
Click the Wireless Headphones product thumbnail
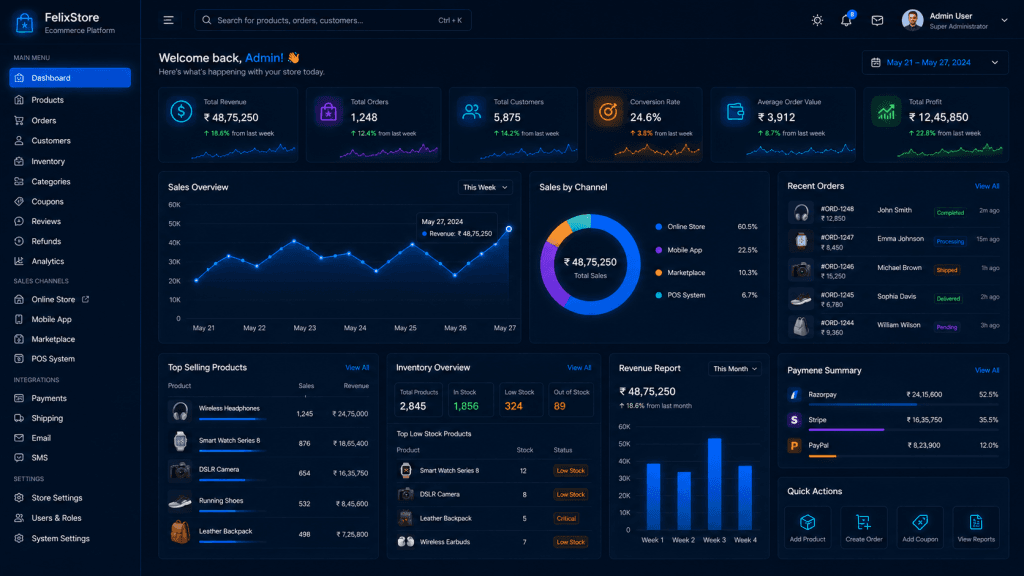click(180, 411)
